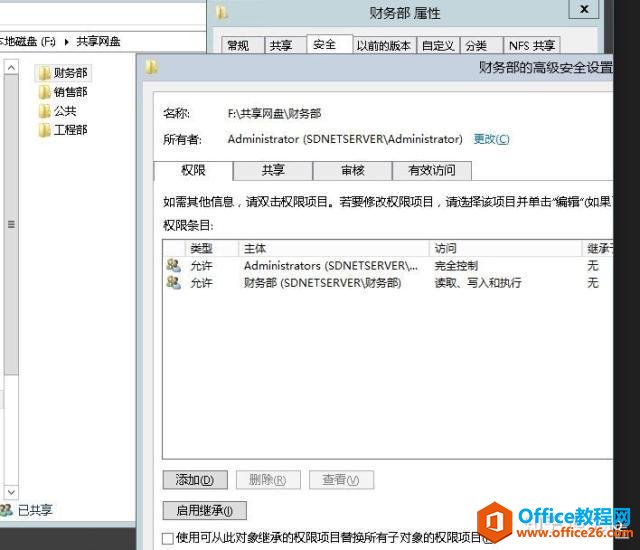Click the 启用继承(I) button
Image resolution: width=640 pixels, height=550 pixels.
(x=204, y=510)
